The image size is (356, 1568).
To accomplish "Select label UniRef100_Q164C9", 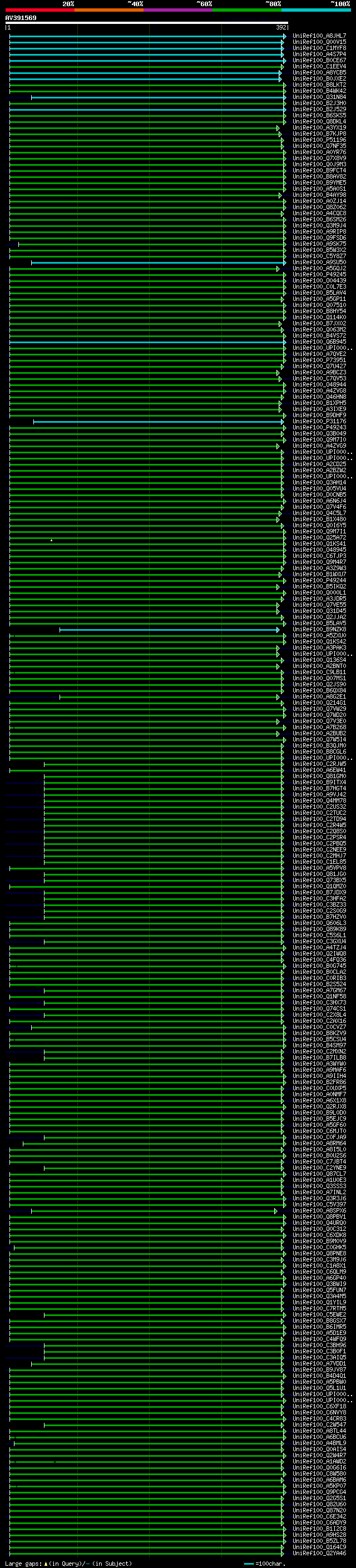I will [319, 1548].
